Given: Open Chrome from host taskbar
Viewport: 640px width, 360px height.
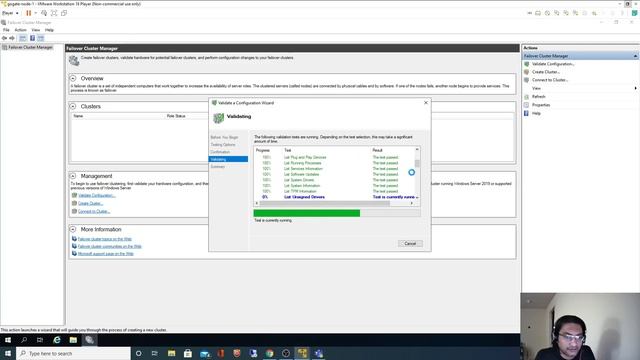Looking at the screenshot, I should [269, 353].
